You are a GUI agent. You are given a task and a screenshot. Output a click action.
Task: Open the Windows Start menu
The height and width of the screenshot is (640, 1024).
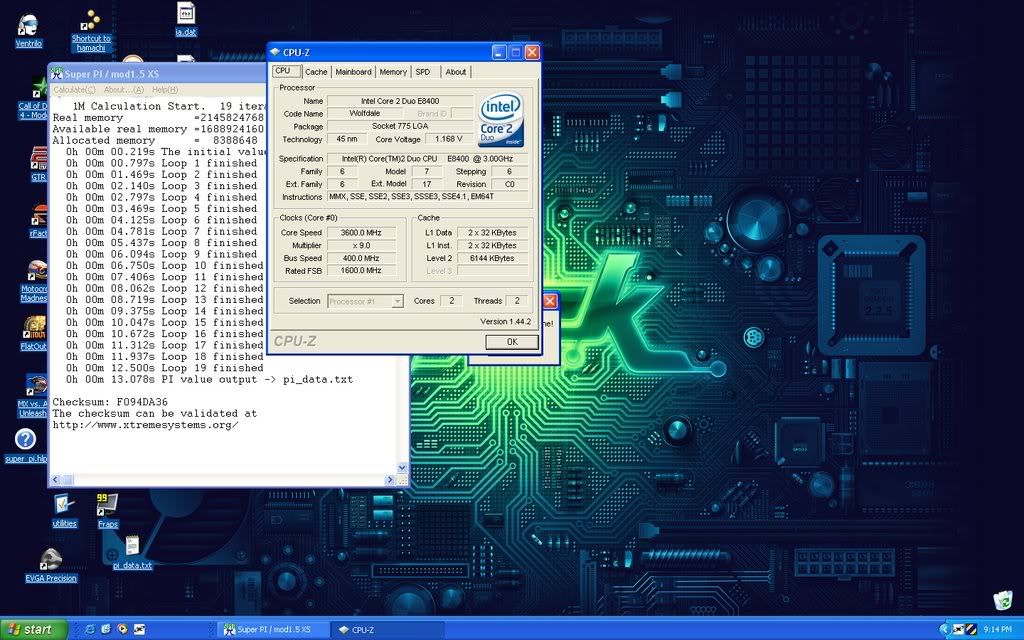(x=34, y=630)
